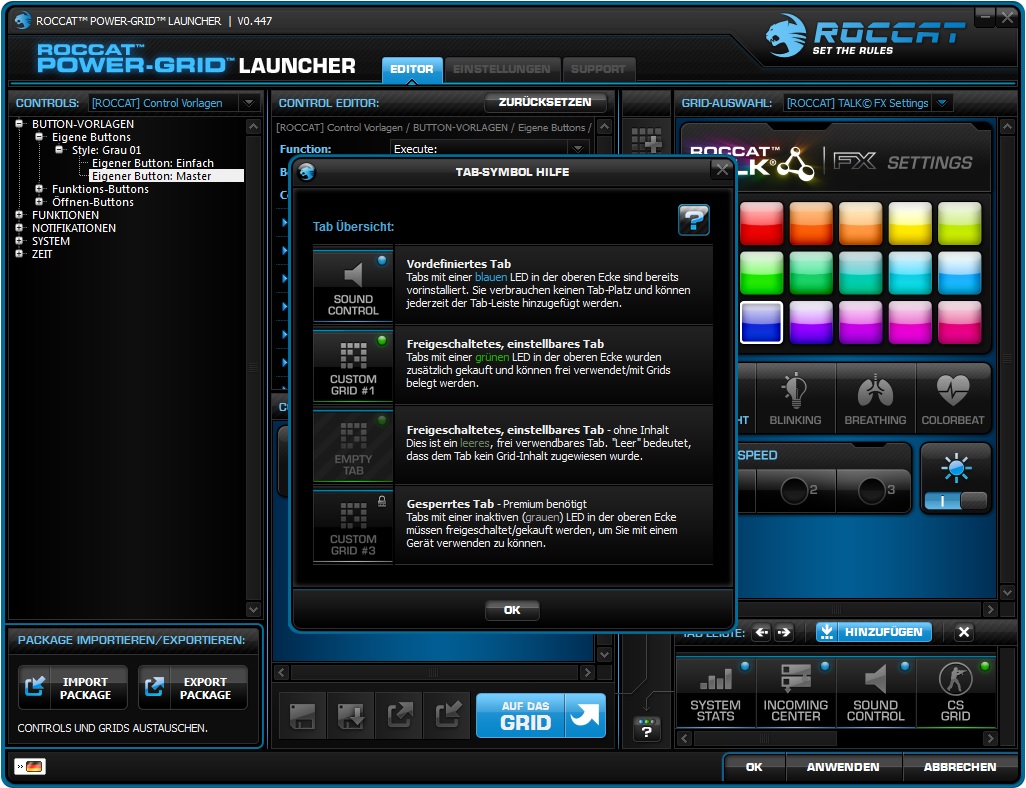The width and height of the screenshot is (1026, 788).
Task: Click the German flag language icon
Action: pos(30,766)
